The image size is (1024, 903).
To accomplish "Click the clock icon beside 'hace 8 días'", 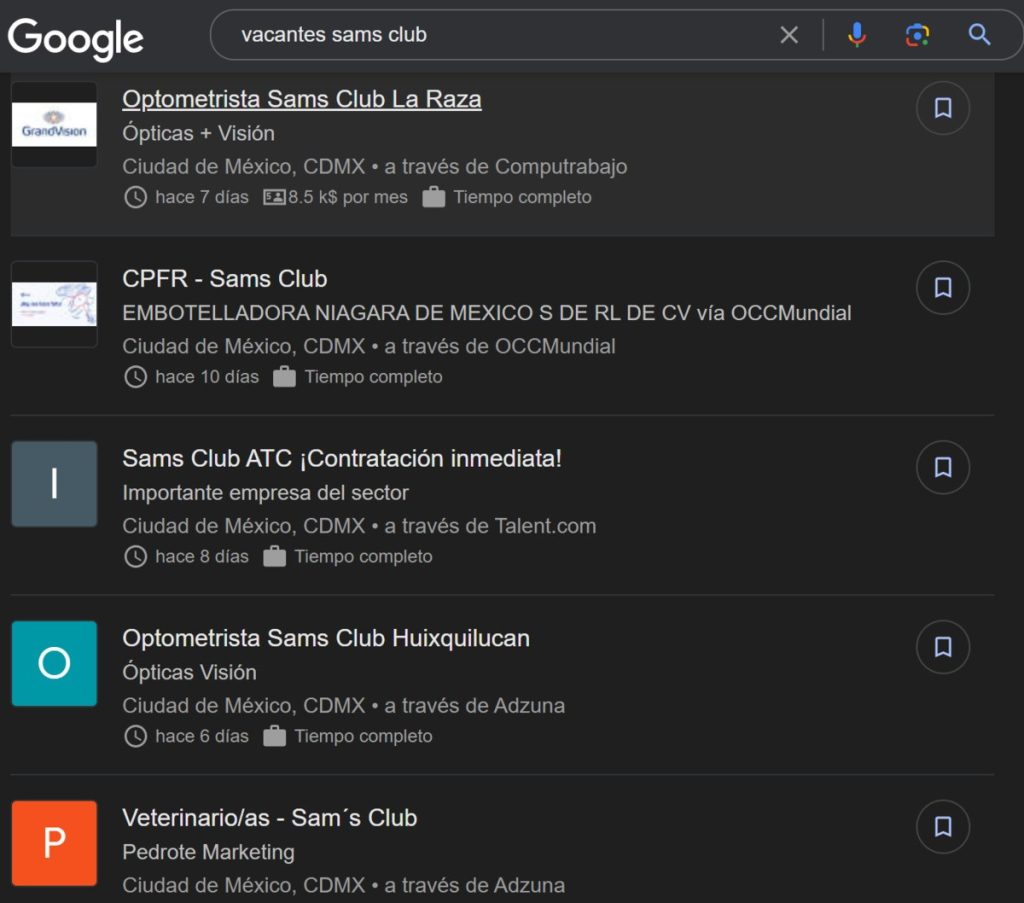I will (135, 556).
